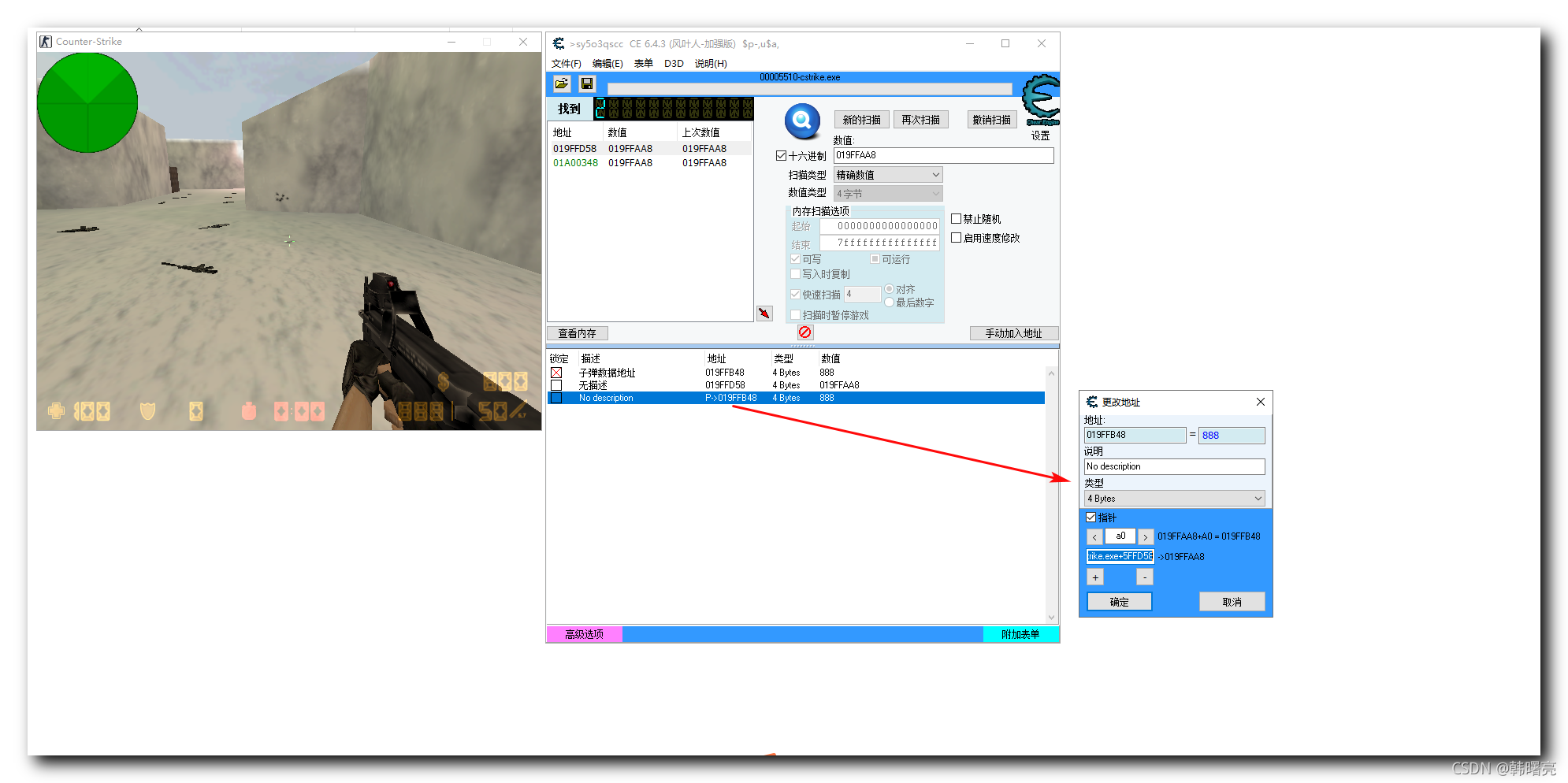Toggle the 可运行 executable checkbox
The width and height of the screenshot is (1568, 783).
click(x=875, y=259)
